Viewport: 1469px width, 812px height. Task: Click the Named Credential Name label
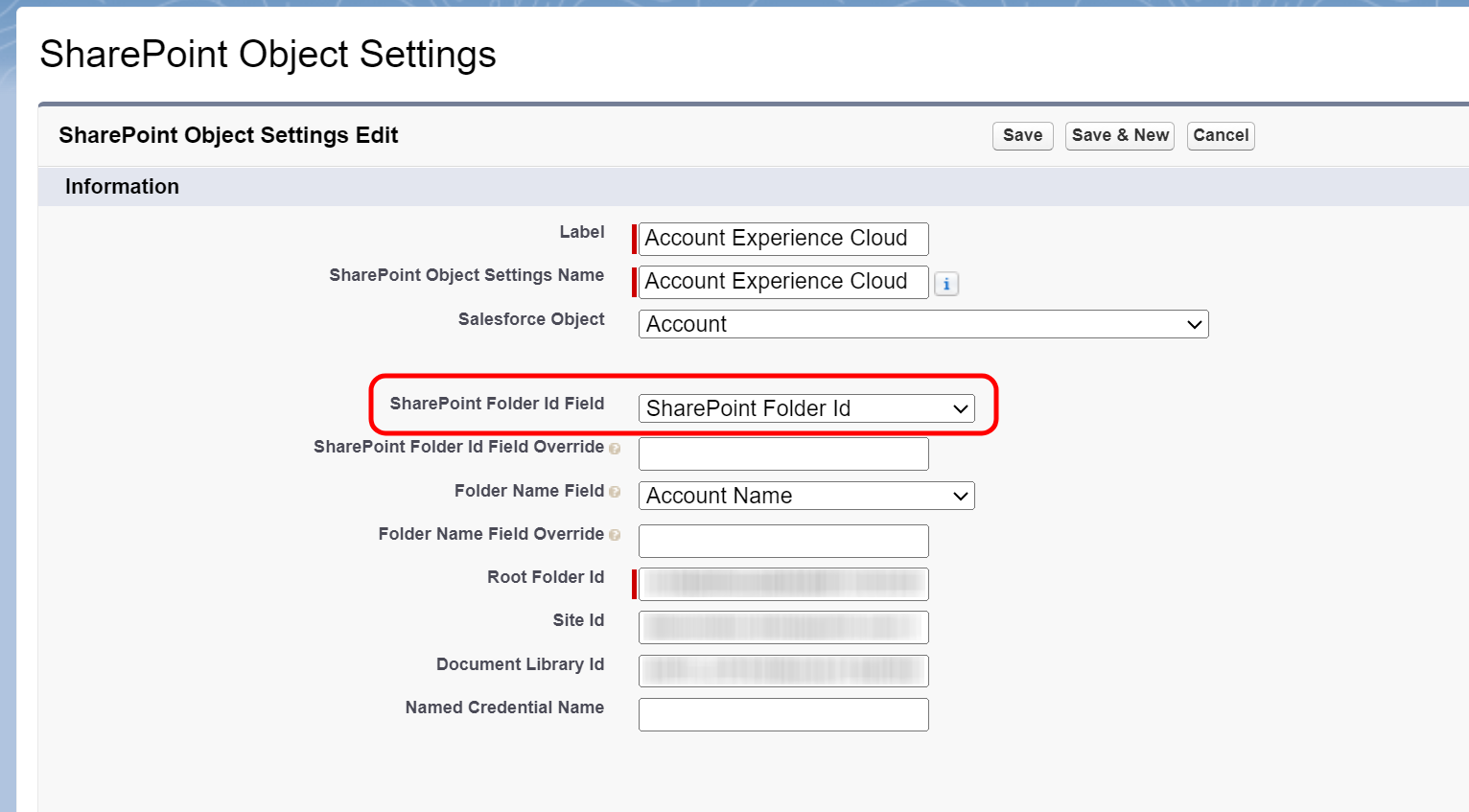point(504,708)
